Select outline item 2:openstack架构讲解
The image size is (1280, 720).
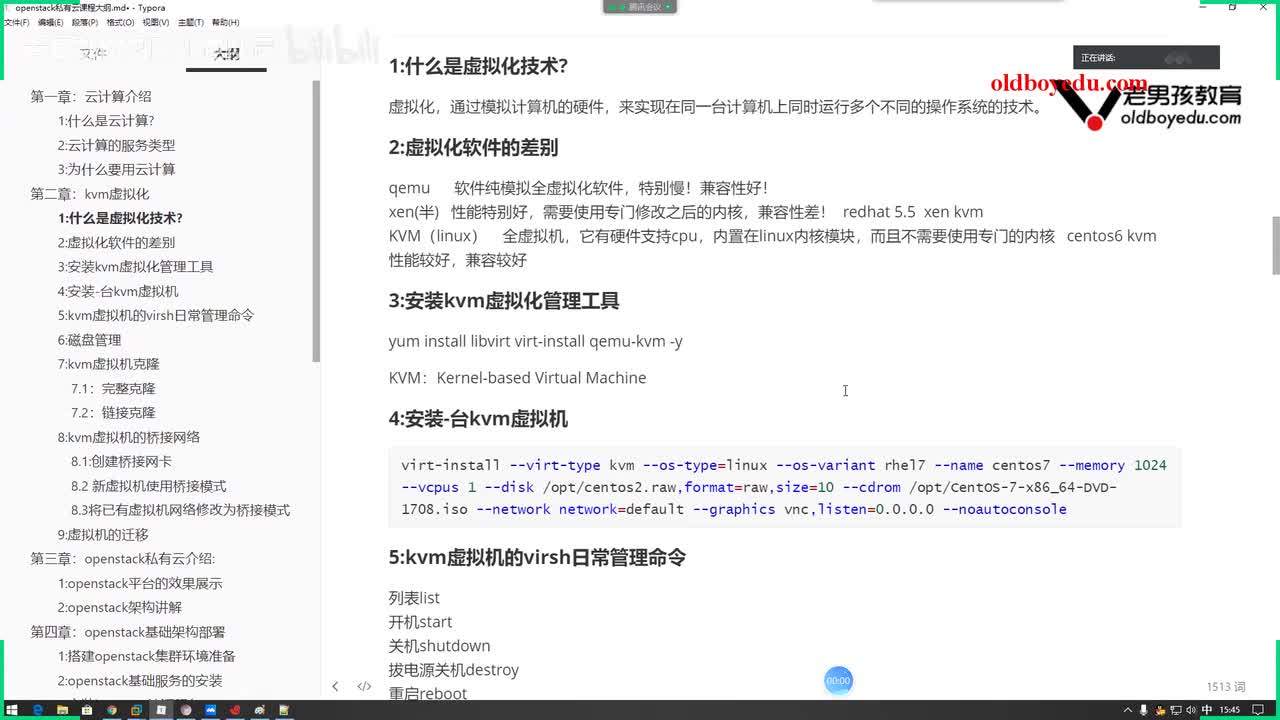(120, 608)
